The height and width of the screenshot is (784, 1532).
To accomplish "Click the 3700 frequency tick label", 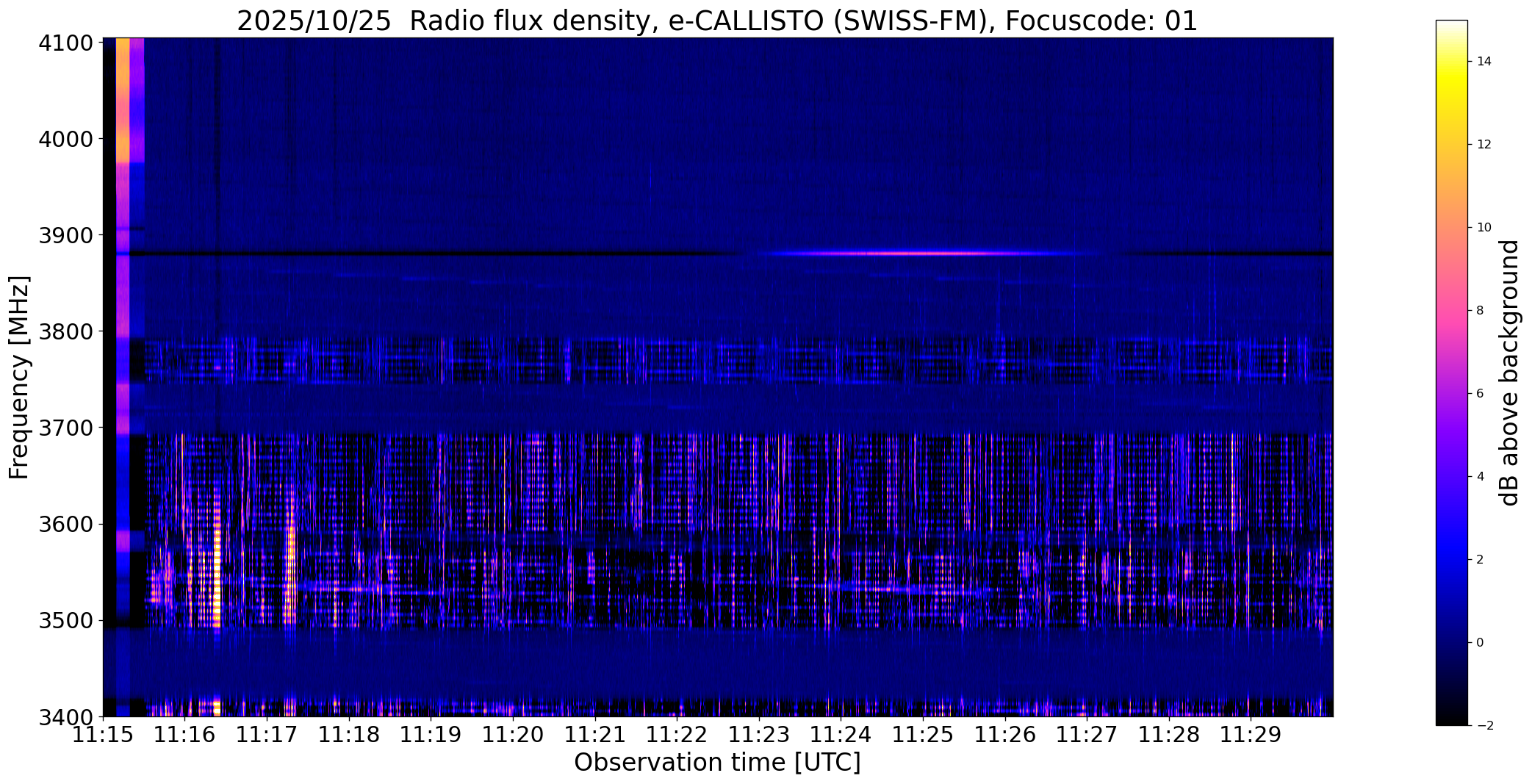I will 66,428.
